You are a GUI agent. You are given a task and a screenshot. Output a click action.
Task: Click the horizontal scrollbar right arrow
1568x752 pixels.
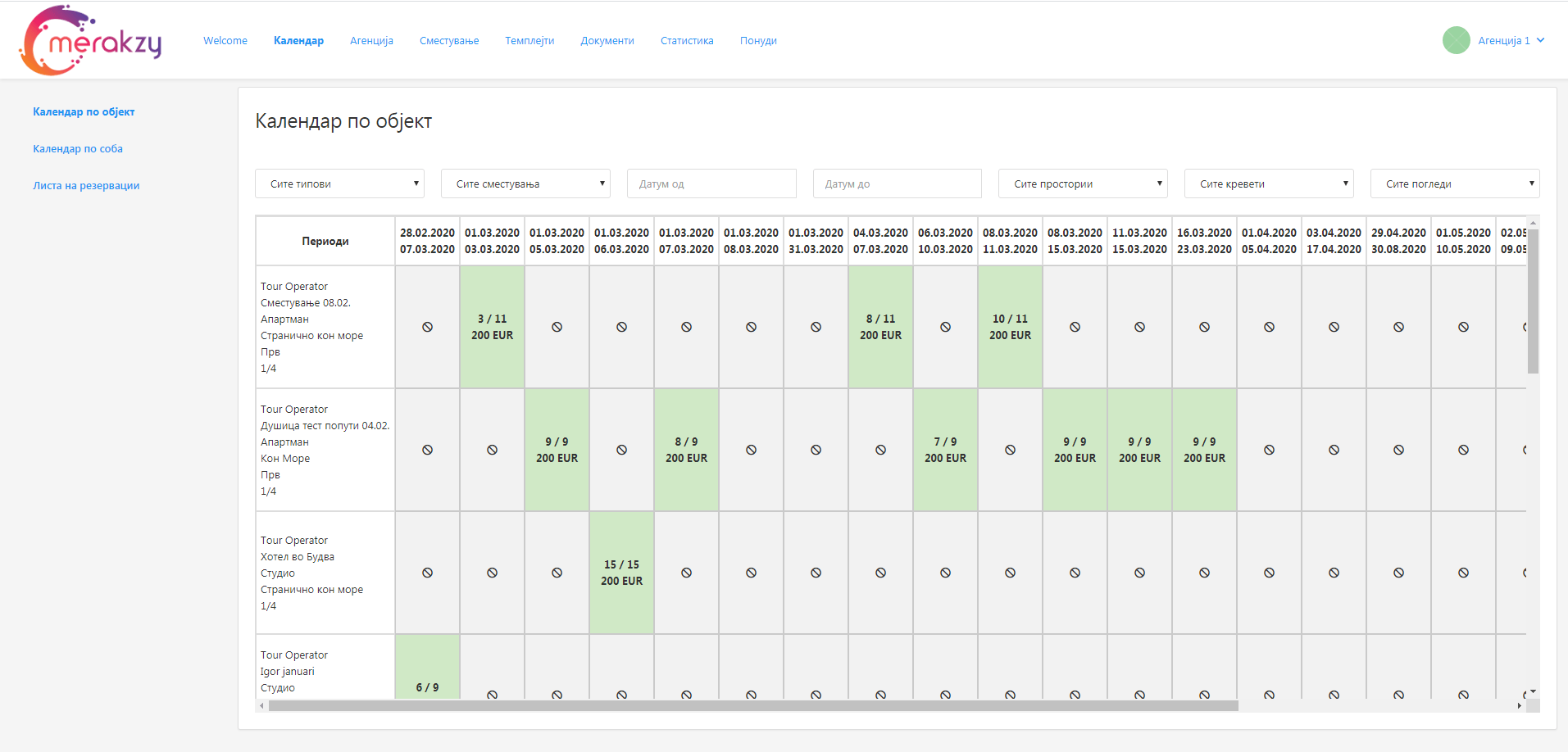(1519, 705)
